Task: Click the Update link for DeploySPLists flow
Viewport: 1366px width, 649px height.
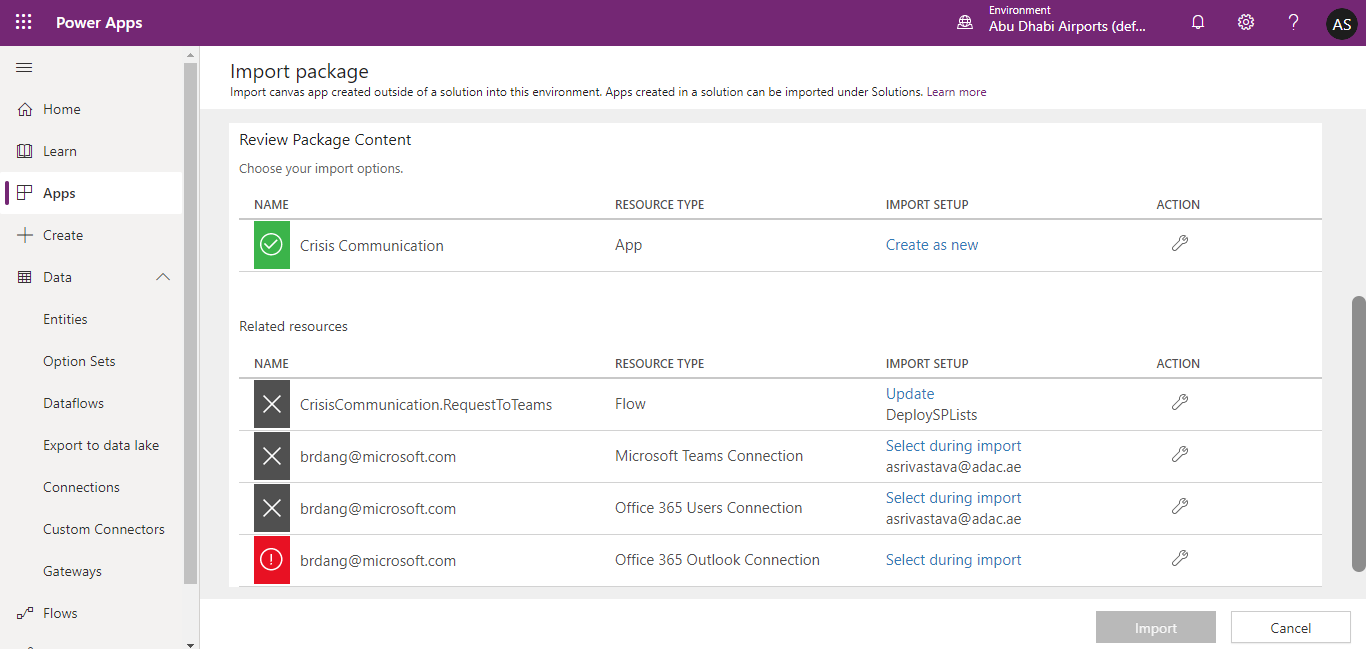Action: click(909, 393)
